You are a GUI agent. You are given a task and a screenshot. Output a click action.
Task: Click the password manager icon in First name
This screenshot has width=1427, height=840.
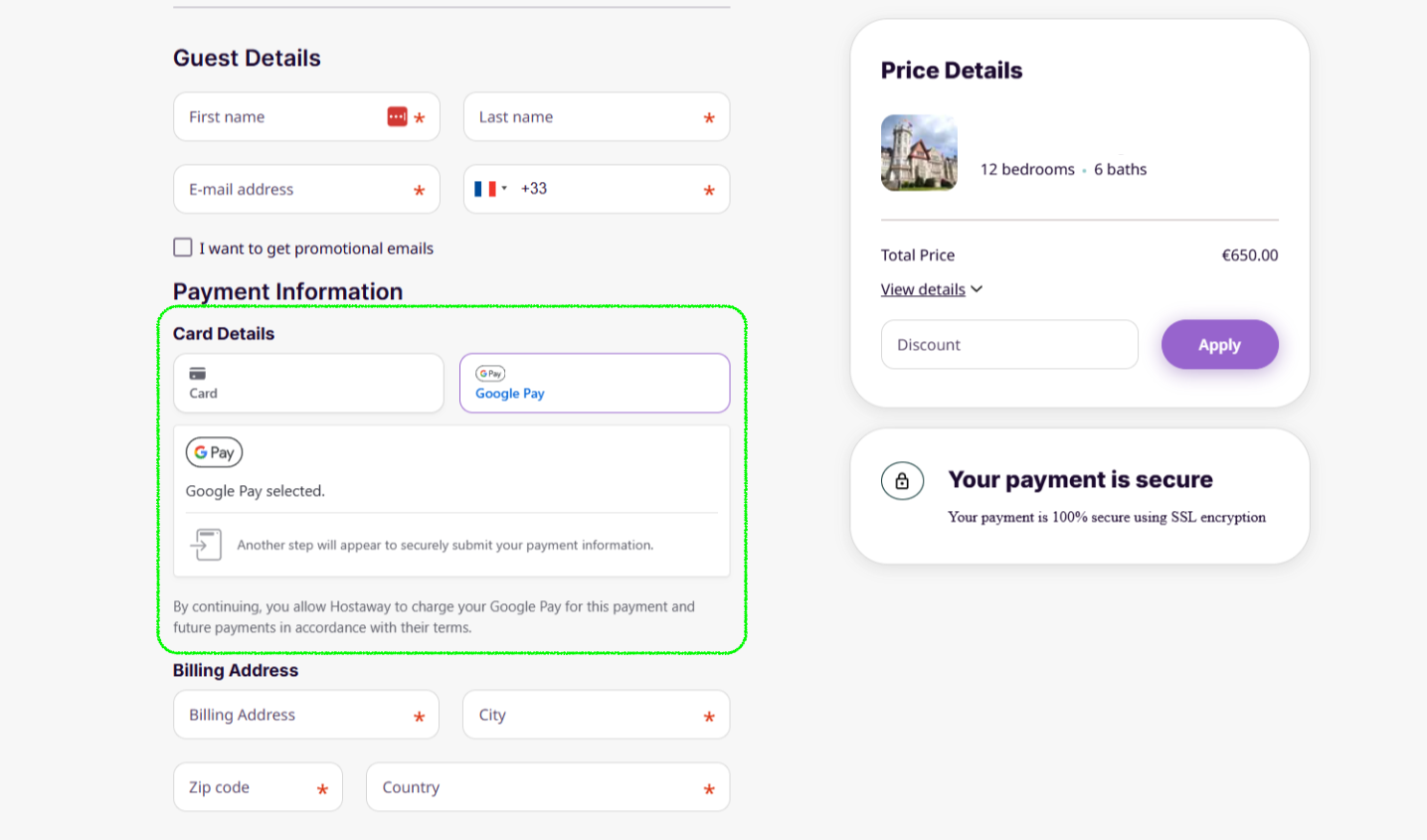tap(397, 116)
